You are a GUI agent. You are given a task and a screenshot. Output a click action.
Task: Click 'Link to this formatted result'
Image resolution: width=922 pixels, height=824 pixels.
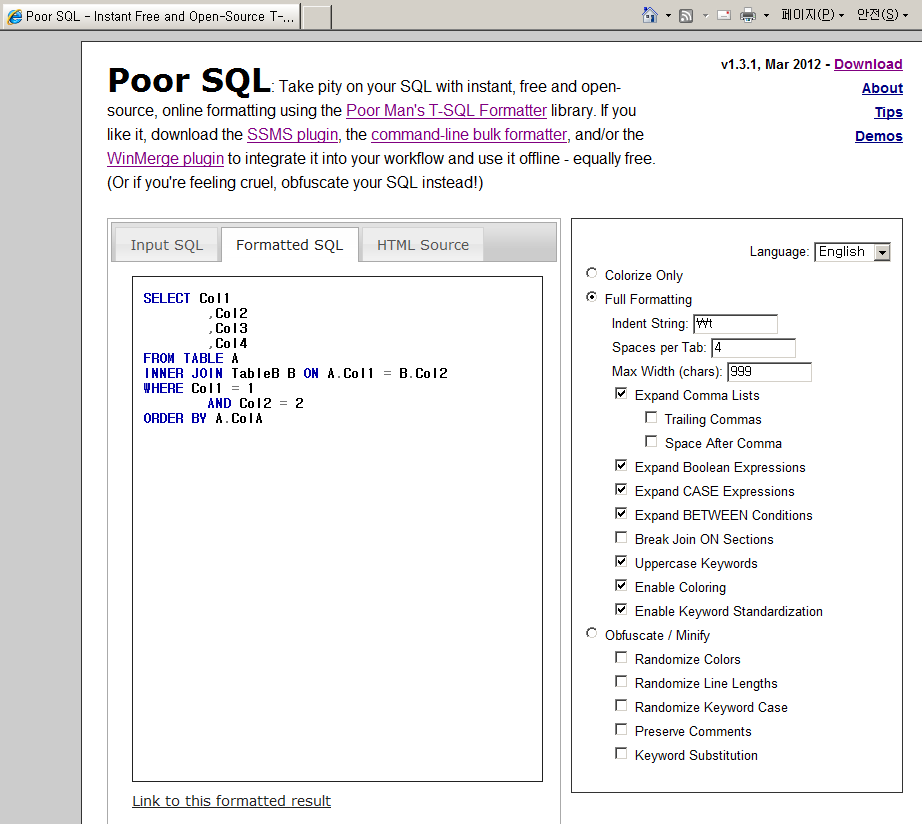pyautogui.click(x=231, y=801)
